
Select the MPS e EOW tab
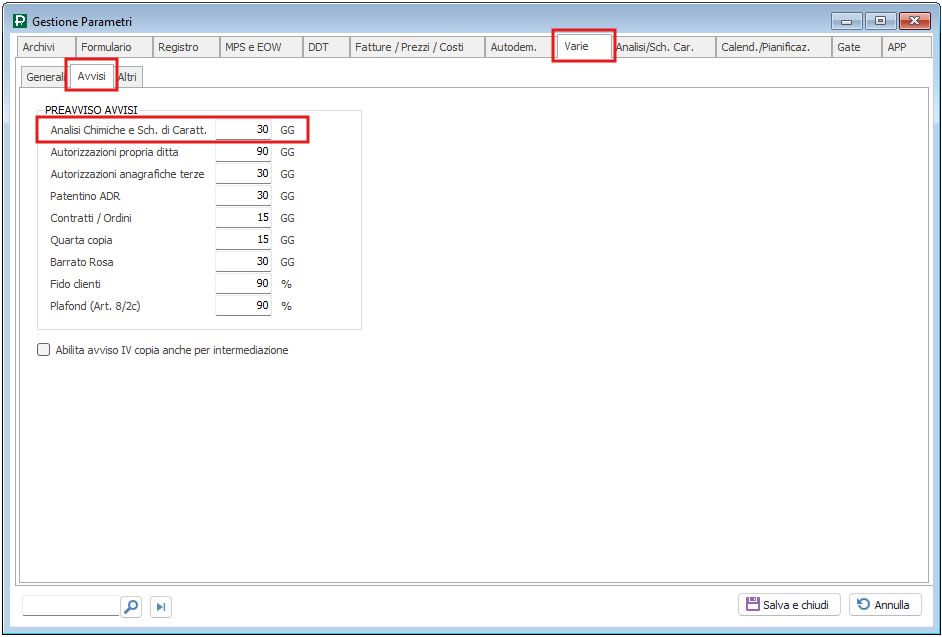click(253, 47)
